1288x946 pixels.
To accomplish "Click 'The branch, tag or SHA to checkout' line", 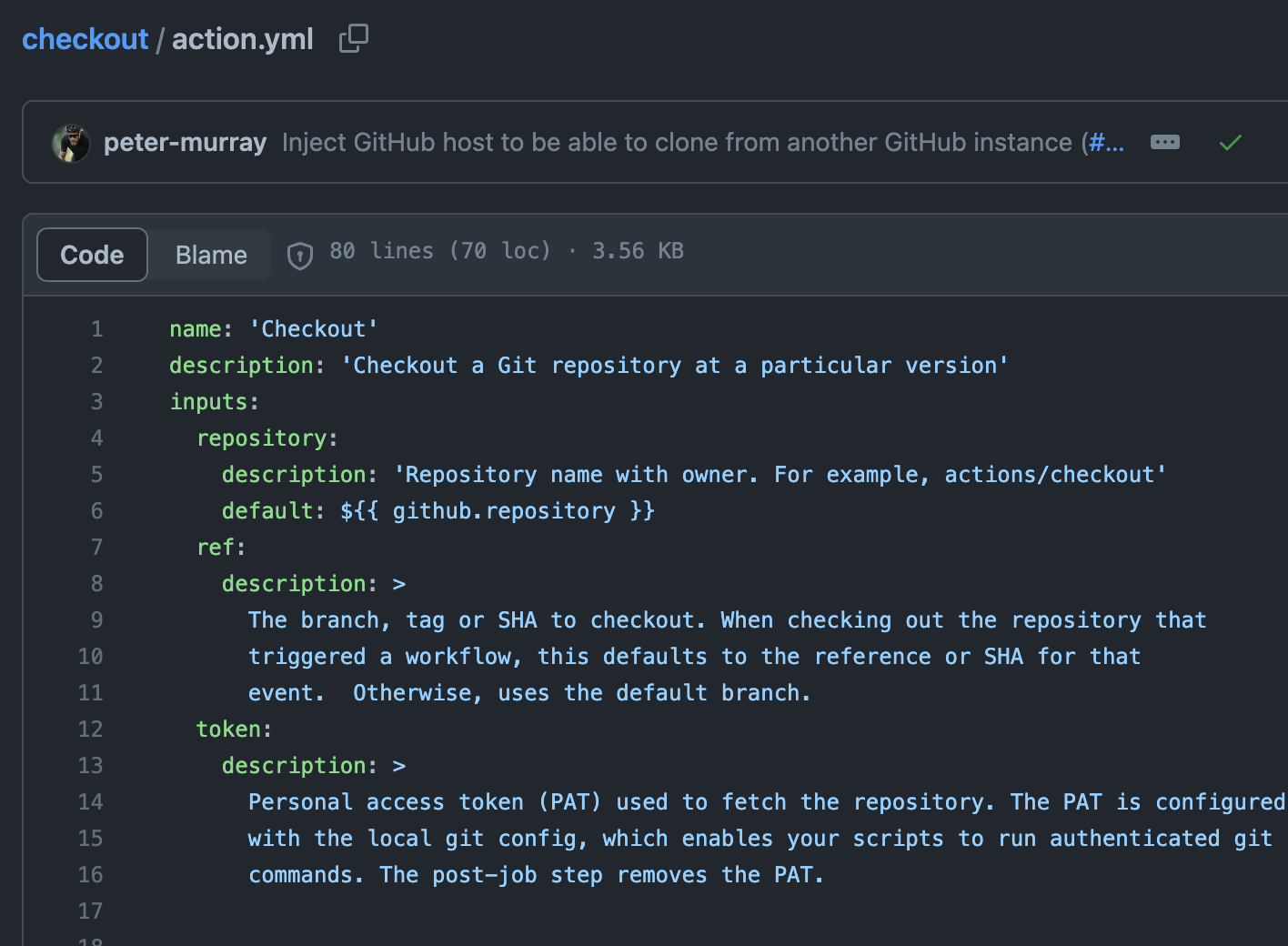I will [728, 620].
